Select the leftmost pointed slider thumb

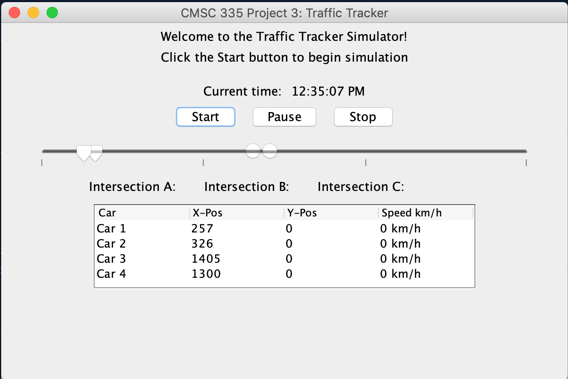[x=84, y=153]
